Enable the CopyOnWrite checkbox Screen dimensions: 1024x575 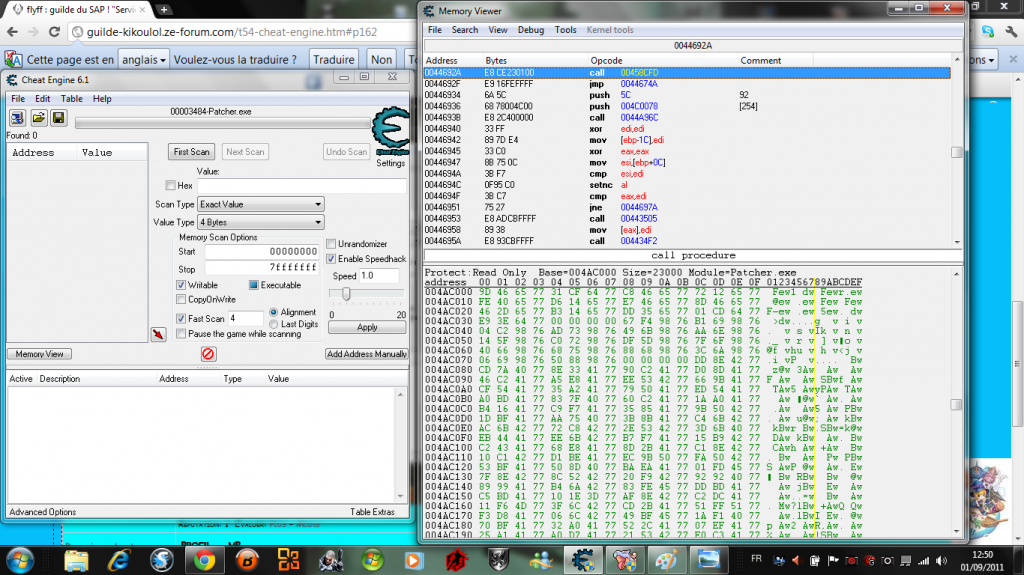pos(181,299)
